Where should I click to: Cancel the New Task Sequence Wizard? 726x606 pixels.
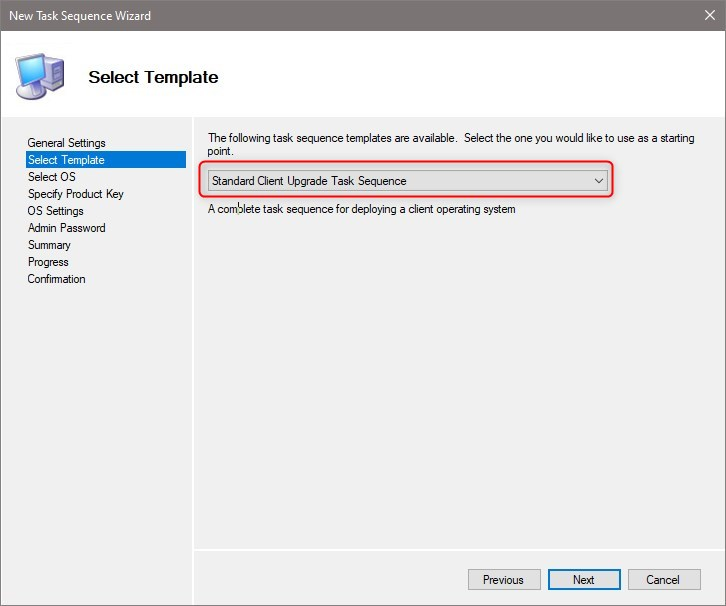[x=664, y=580]
